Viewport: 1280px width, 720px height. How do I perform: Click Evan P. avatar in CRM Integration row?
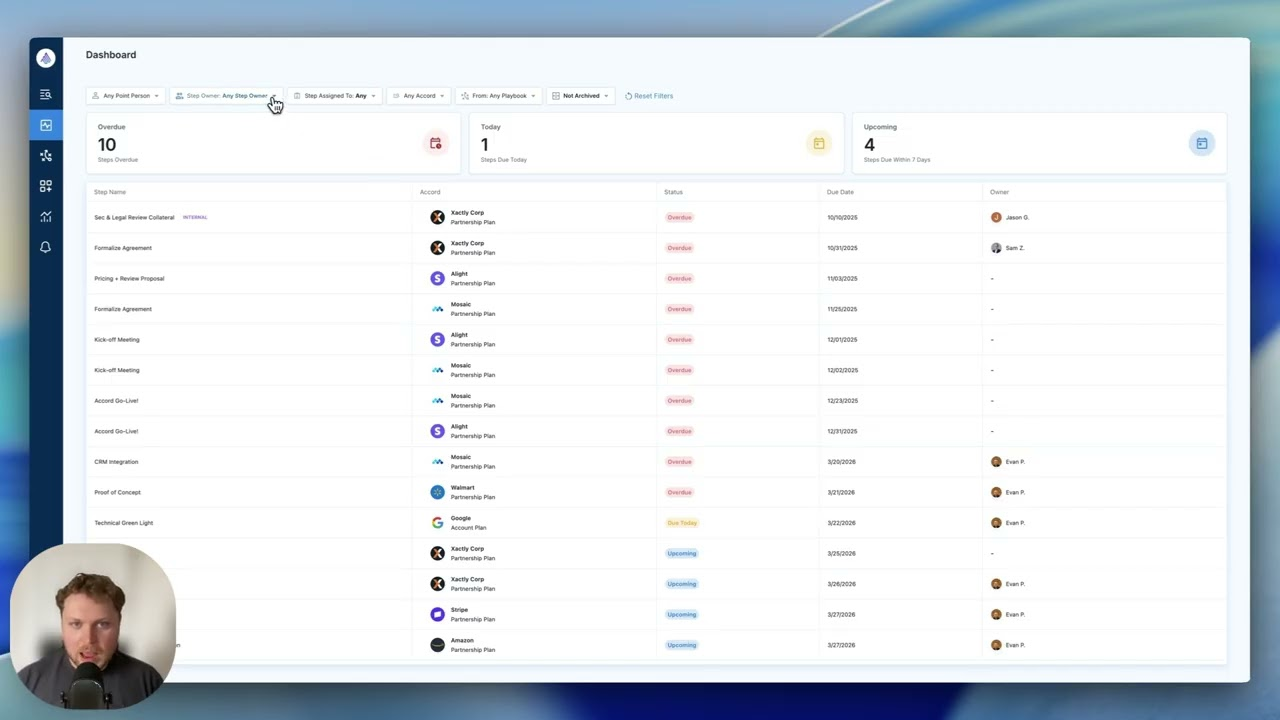(x=996, y=462)
